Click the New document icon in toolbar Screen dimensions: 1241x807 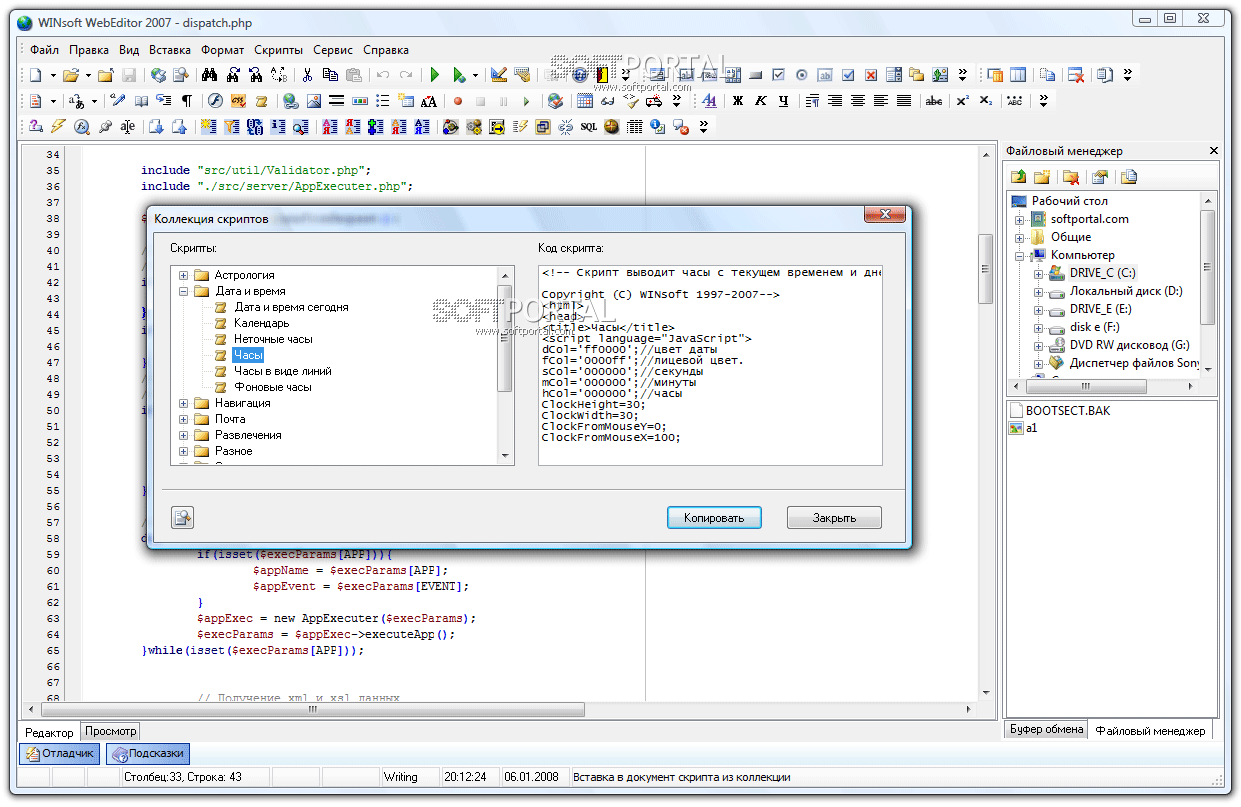point(35,75)
